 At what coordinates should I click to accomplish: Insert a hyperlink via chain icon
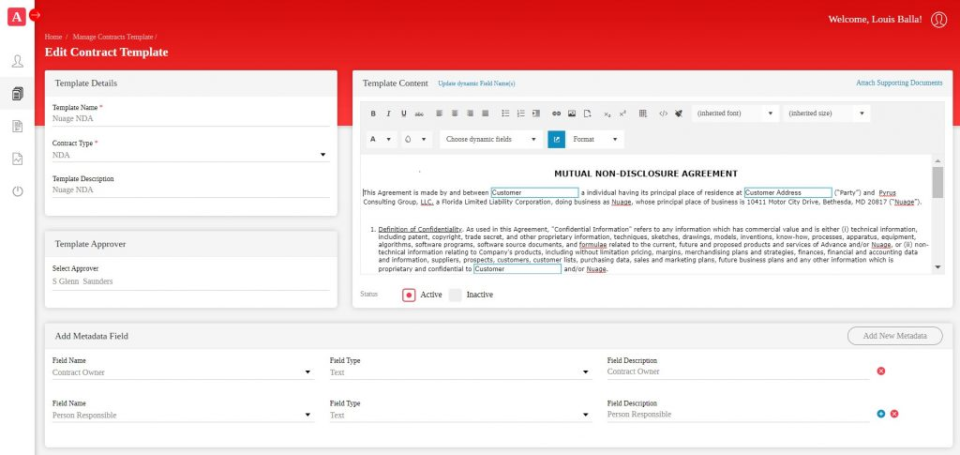(x=556, y=113)
